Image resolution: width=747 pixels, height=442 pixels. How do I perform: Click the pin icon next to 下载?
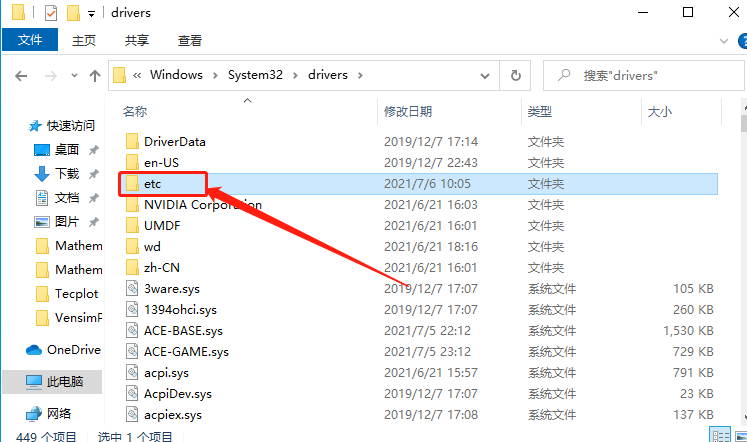(93, 174)
